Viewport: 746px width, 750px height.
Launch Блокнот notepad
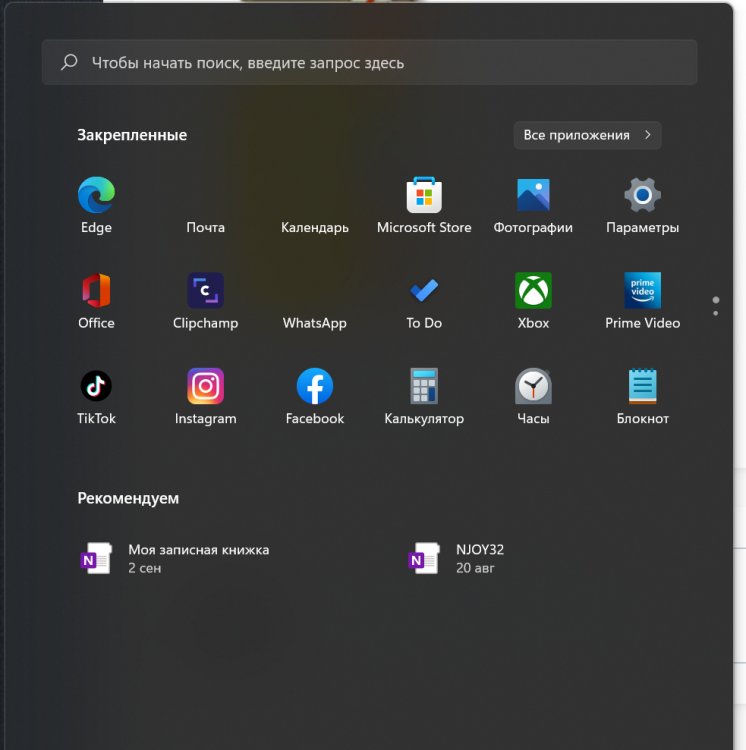click(642, 396)
